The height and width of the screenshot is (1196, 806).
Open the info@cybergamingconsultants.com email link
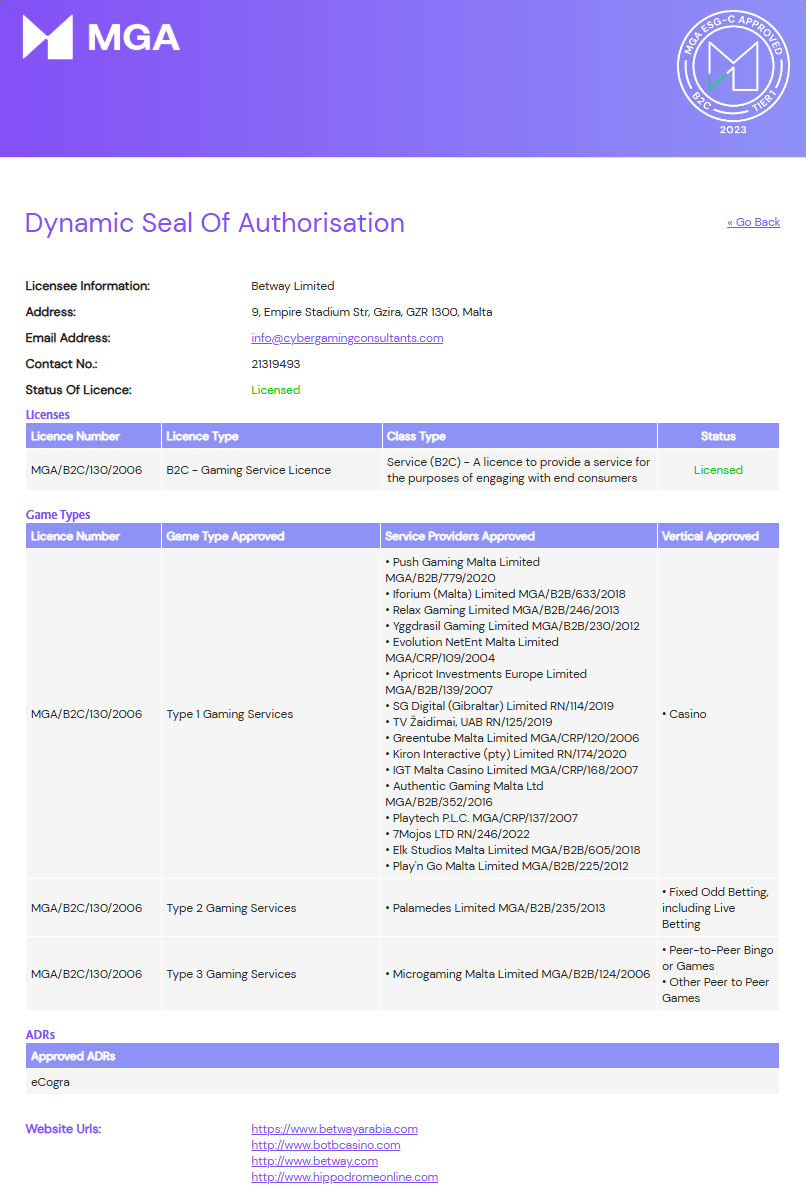(347, 338)
